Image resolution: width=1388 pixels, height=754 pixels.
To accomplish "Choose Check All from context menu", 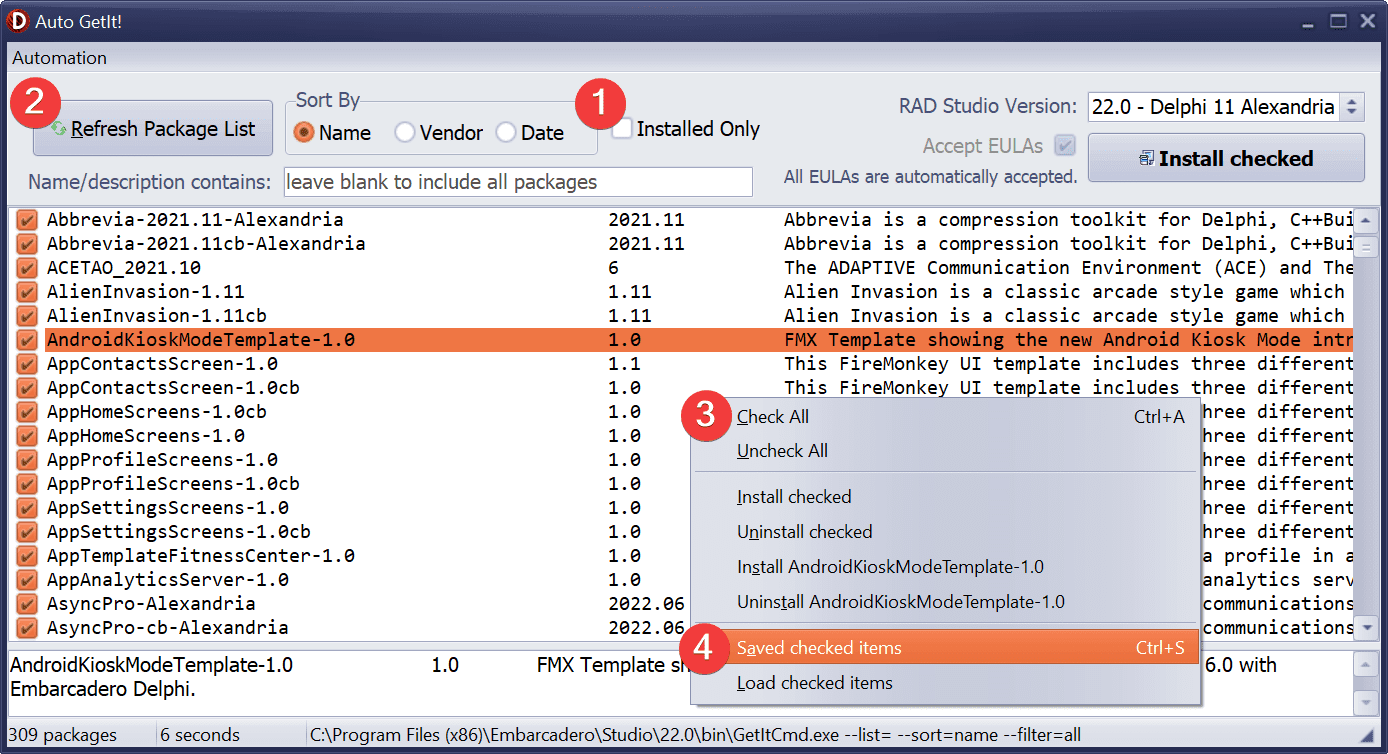I will tap(945, 417).
